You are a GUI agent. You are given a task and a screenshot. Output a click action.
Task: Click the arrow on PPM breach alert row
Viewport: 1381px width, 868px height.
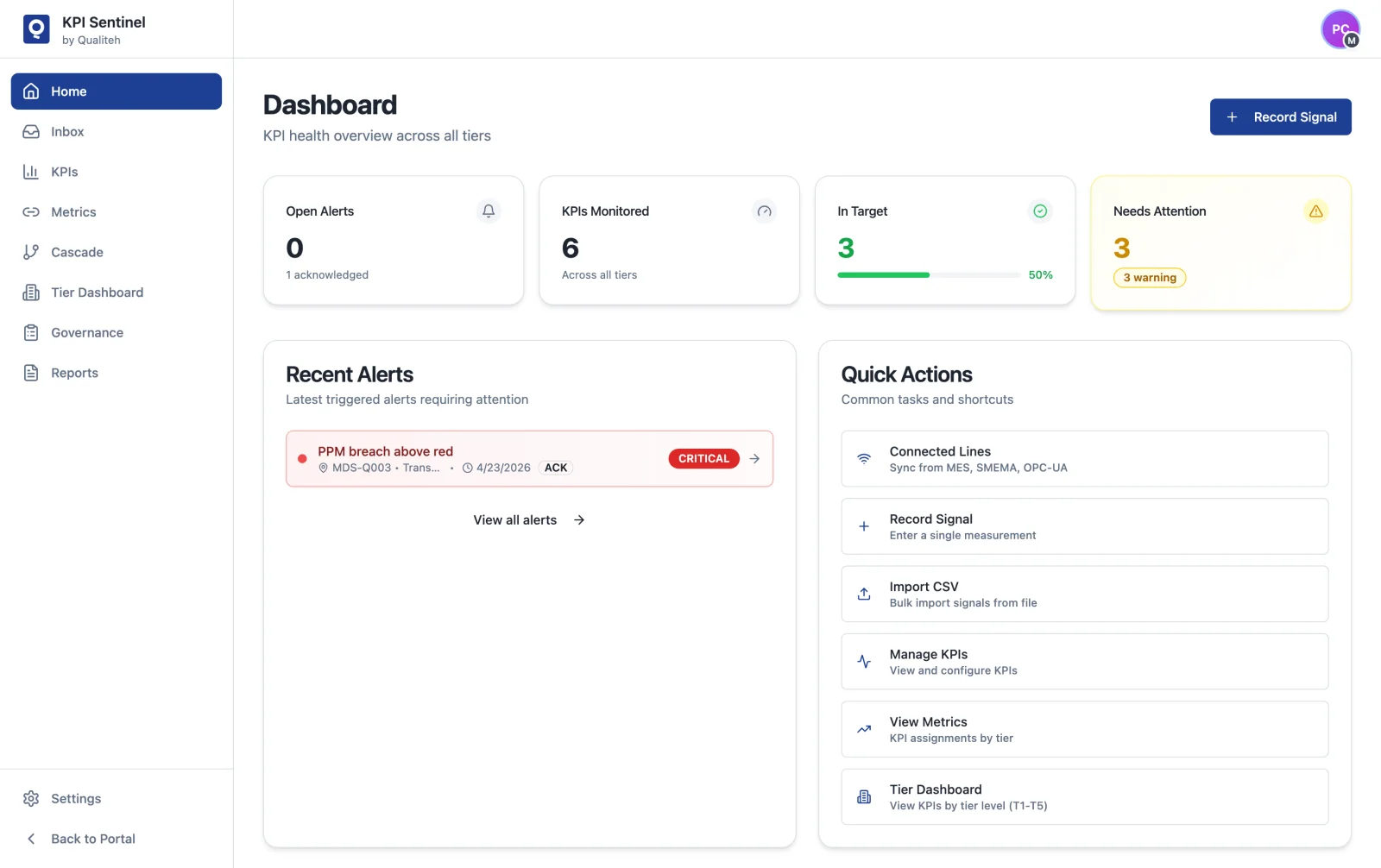click(754, 459)
